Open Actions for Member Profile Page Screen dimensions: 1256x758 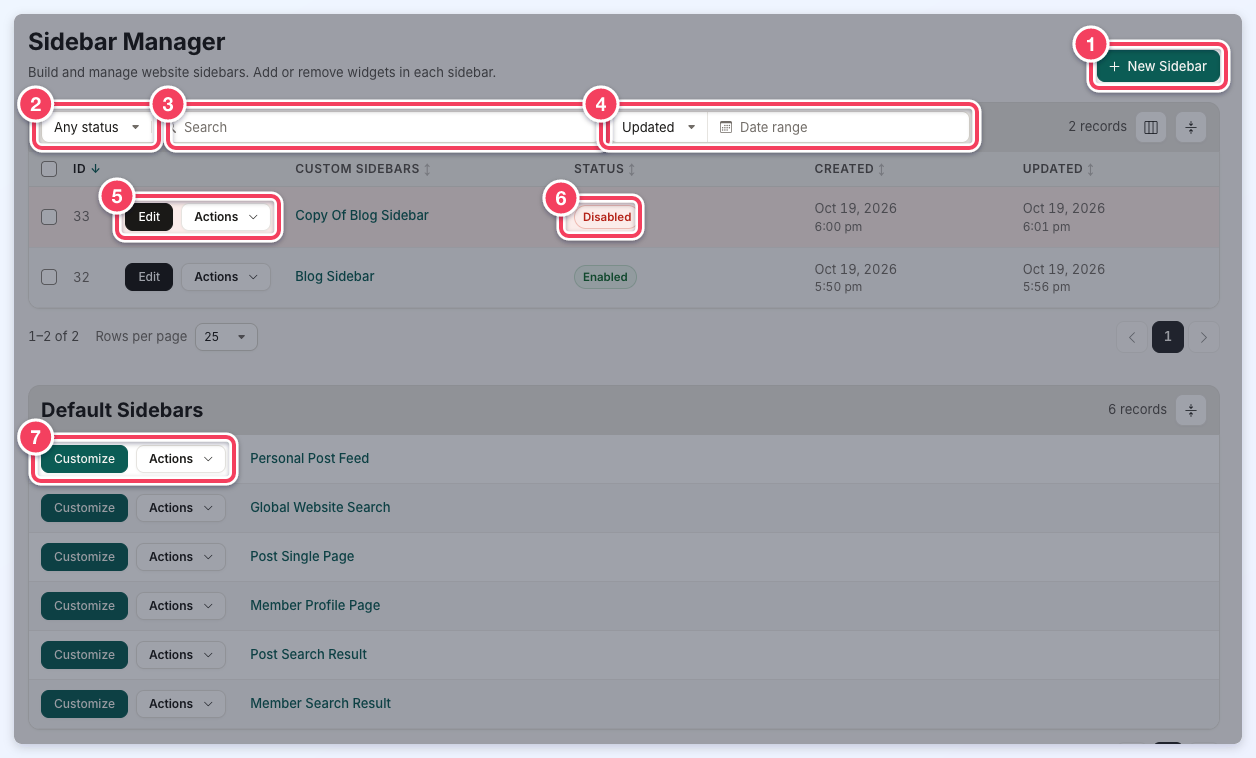click(181, 606)
